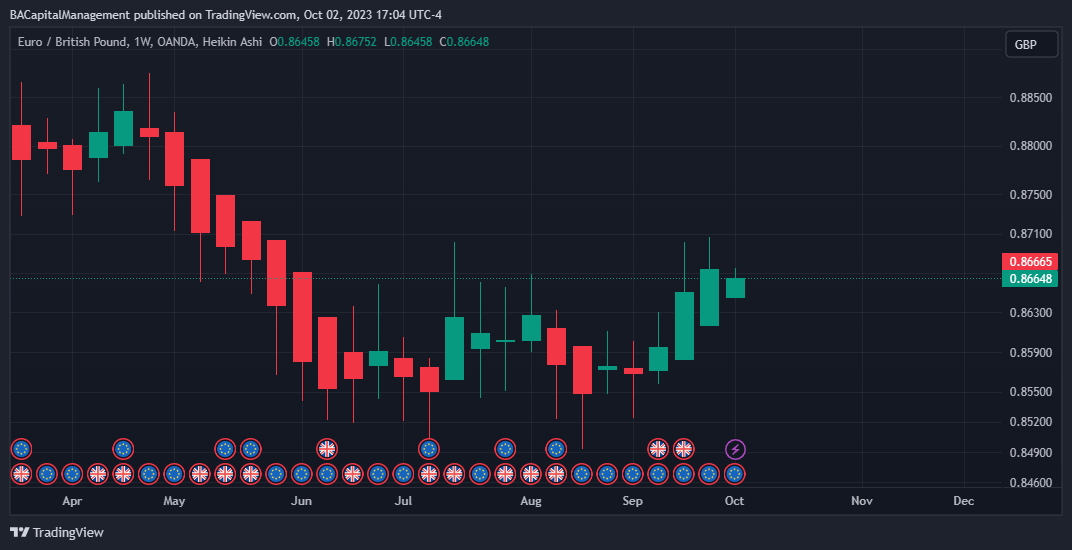Click second of two adjacent upper-row EU flags in May
Image resolution: width=1072 pixels, height=550 pixels.
click(250, 449)
